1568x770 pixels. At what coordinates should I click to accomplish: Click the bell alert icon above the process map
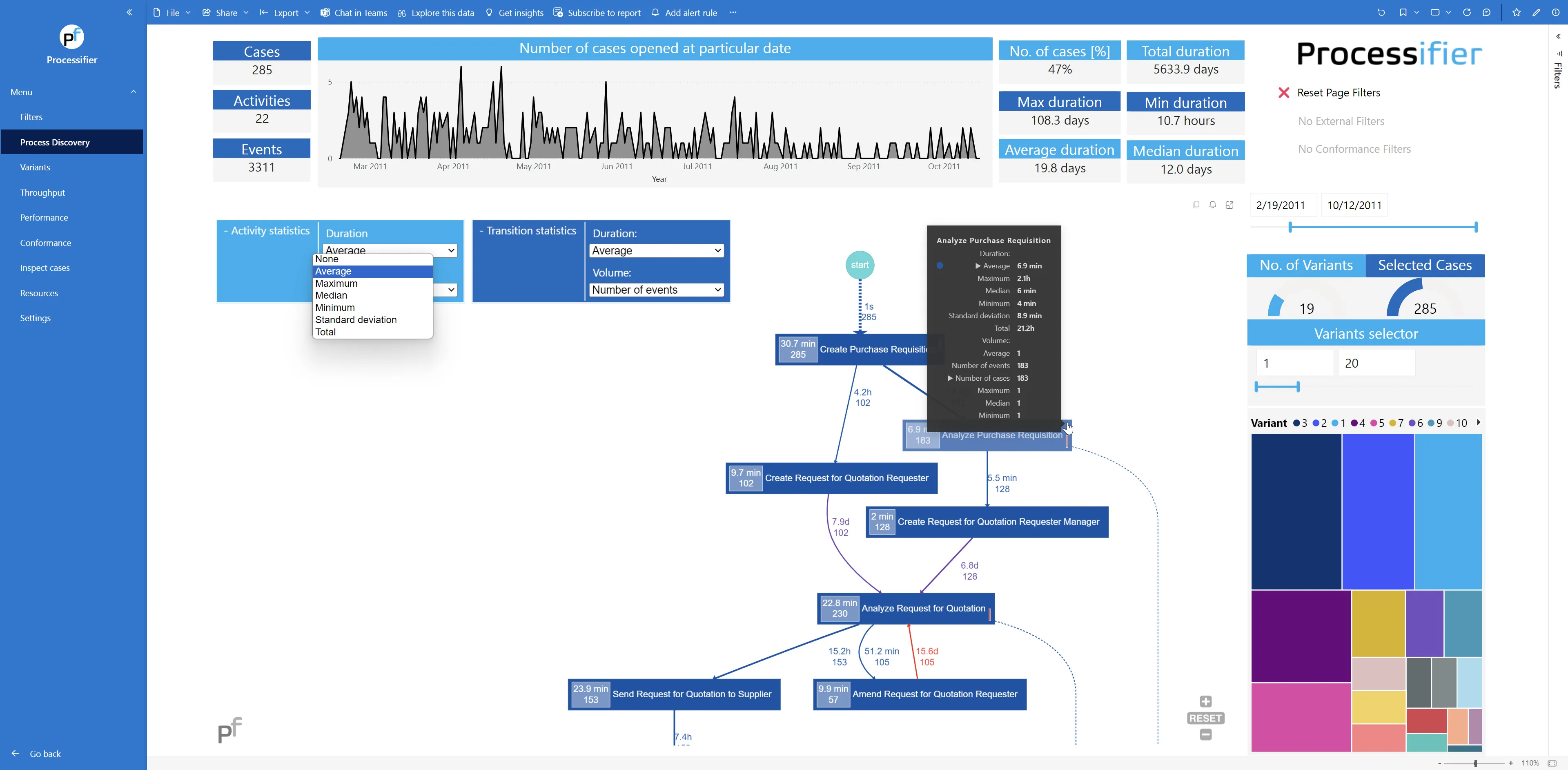tap(1212, 205)
